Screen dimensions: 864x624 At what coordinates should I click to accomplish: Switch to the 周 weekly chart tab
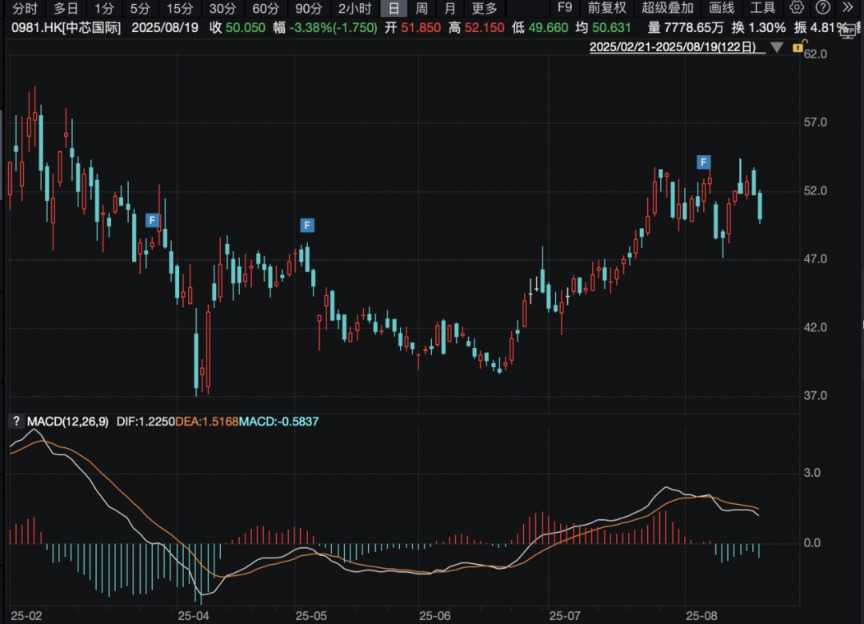(422, 8)
